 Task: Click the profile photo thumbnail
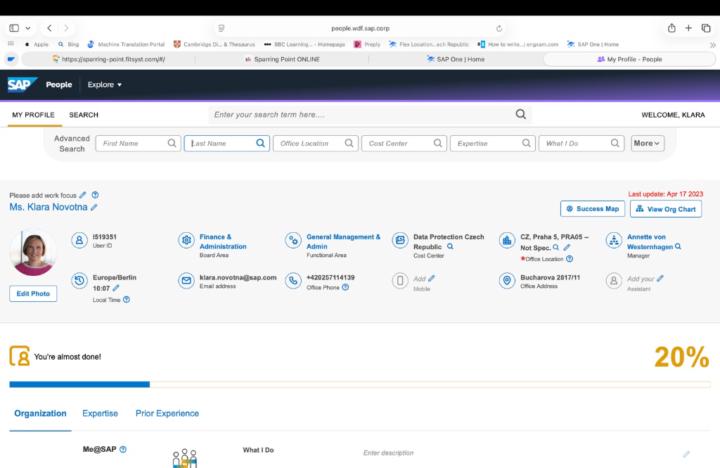33,253
